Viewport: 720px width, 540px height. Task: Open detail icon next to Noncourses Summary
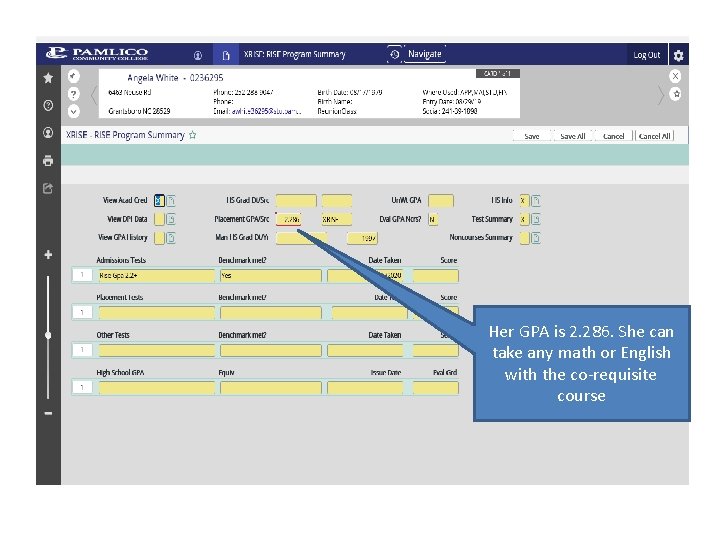coord(536,238)
